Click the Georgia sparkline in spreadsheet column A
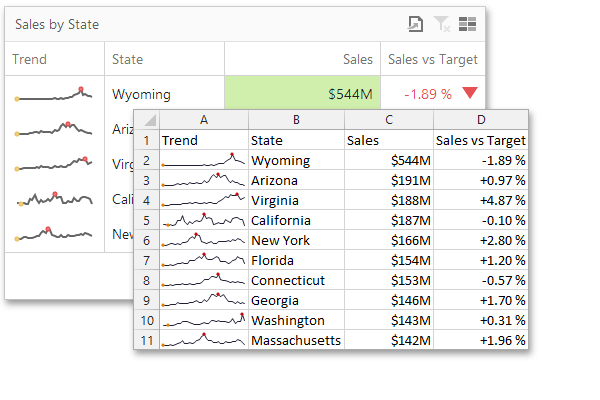The height and width of the screenshot is (400, 600). coord(204,299)
